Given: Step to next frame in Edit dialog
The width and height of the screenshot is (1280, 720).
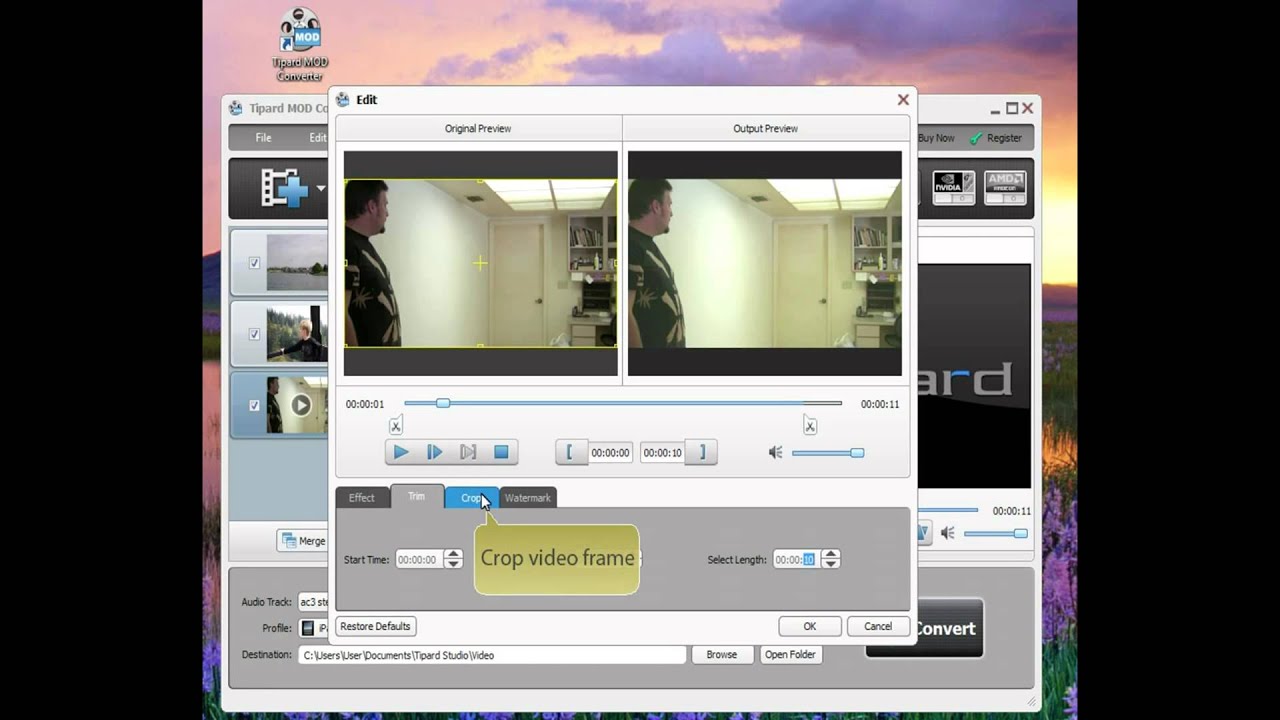Looking at the screenshot, I should [434, 452].
